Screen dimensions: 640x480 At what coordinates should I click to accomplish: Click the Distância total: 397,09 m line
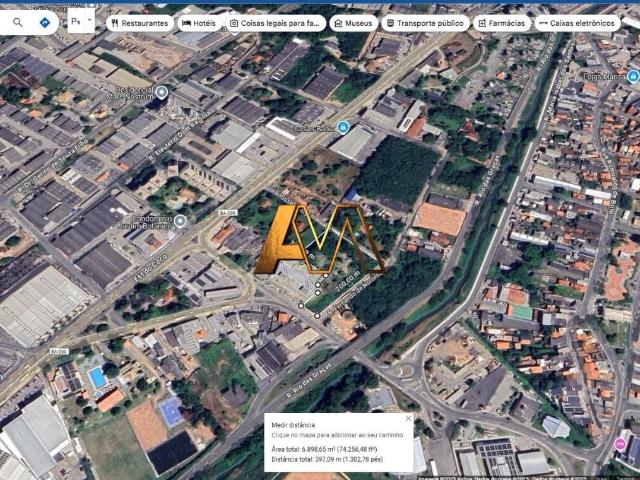327,459
